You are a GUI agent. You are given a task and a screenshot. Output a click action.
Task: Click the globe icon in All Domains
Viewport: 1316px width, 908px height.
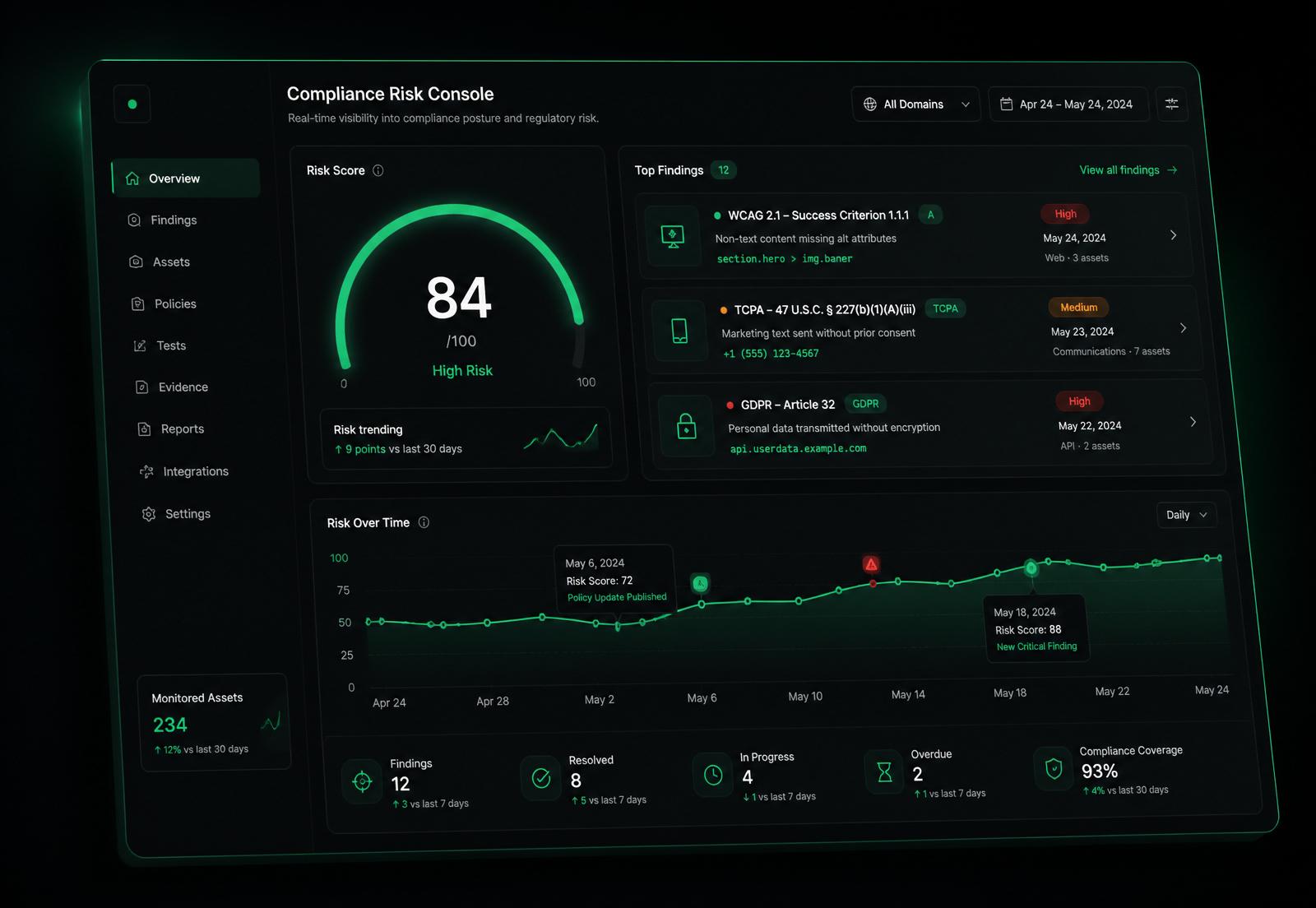pyautogui.click(x=869, y=104)
